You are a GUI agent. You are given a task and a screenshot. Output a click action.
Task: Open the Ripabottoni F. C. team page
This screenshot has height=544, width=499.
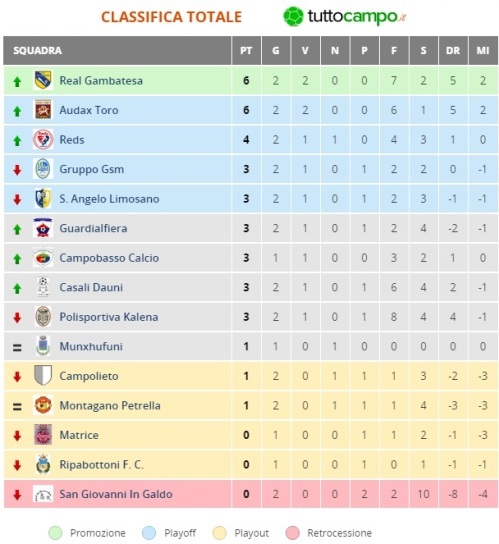101,464
